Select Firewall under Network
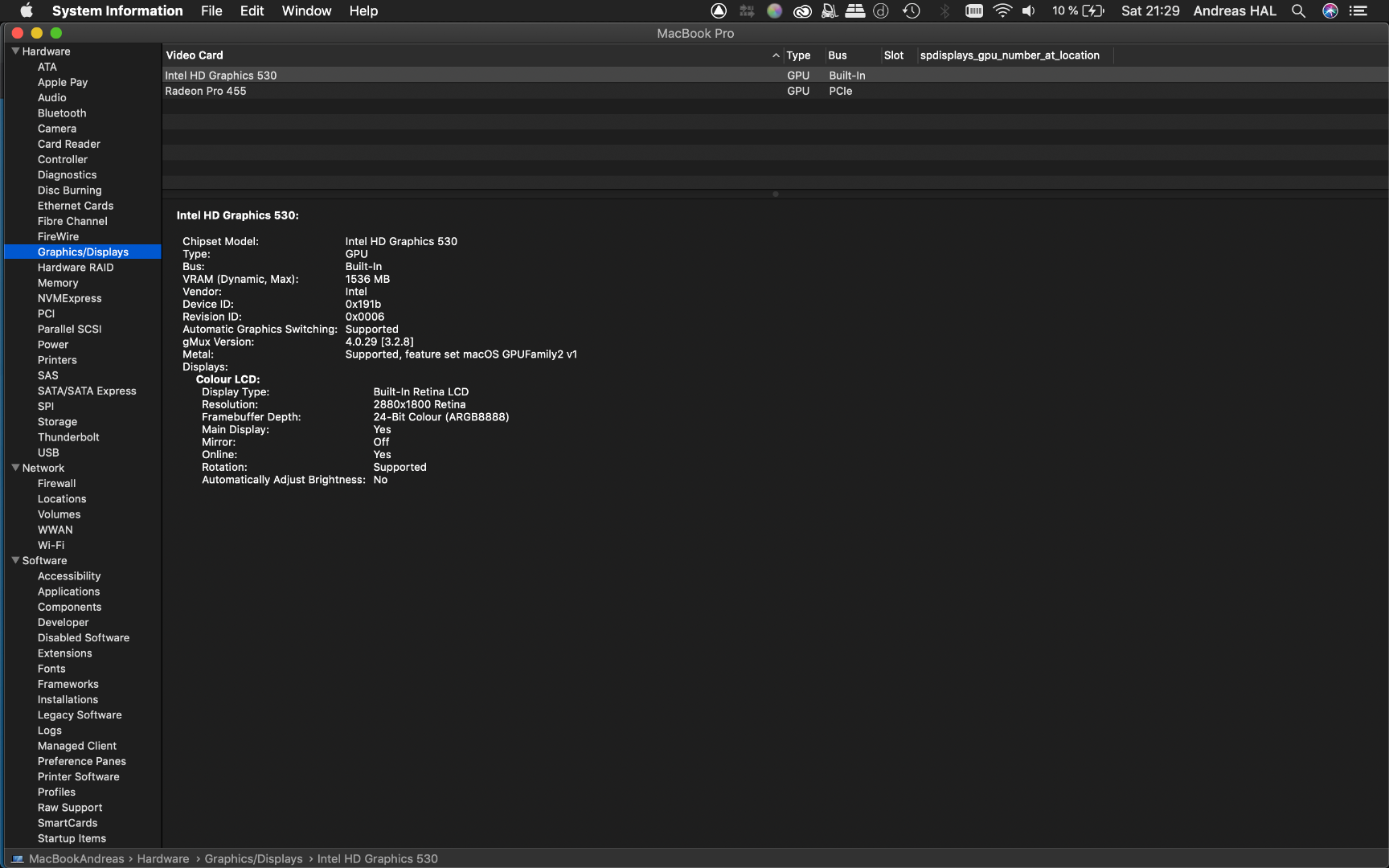The width and height of the screenshot is (1389, 868). click(x=56, y=483)
